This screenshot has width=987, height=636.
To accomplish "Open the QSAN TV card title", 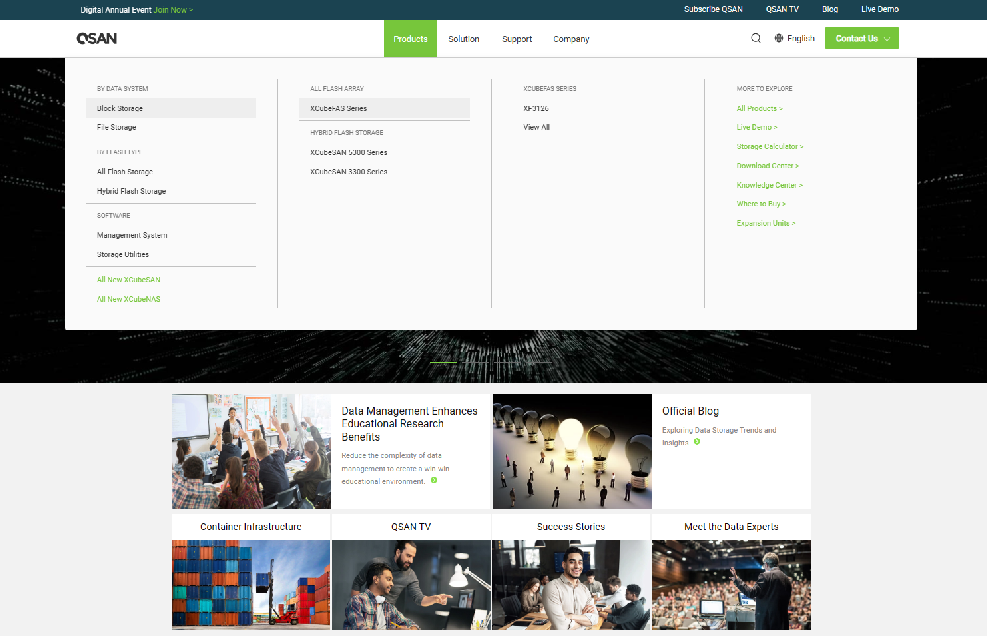I will coord(411,526).
